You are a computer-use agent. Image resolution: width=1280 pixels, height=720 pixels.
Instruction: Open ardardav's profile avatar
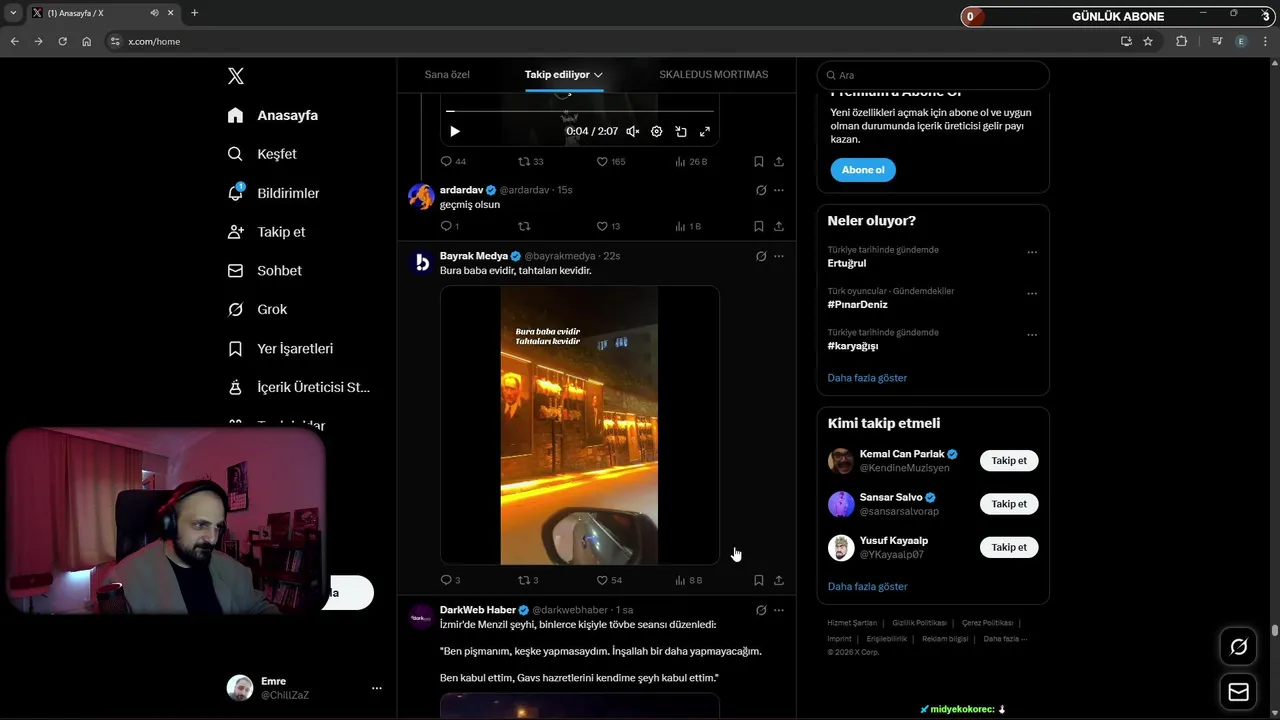pos(421,196)
